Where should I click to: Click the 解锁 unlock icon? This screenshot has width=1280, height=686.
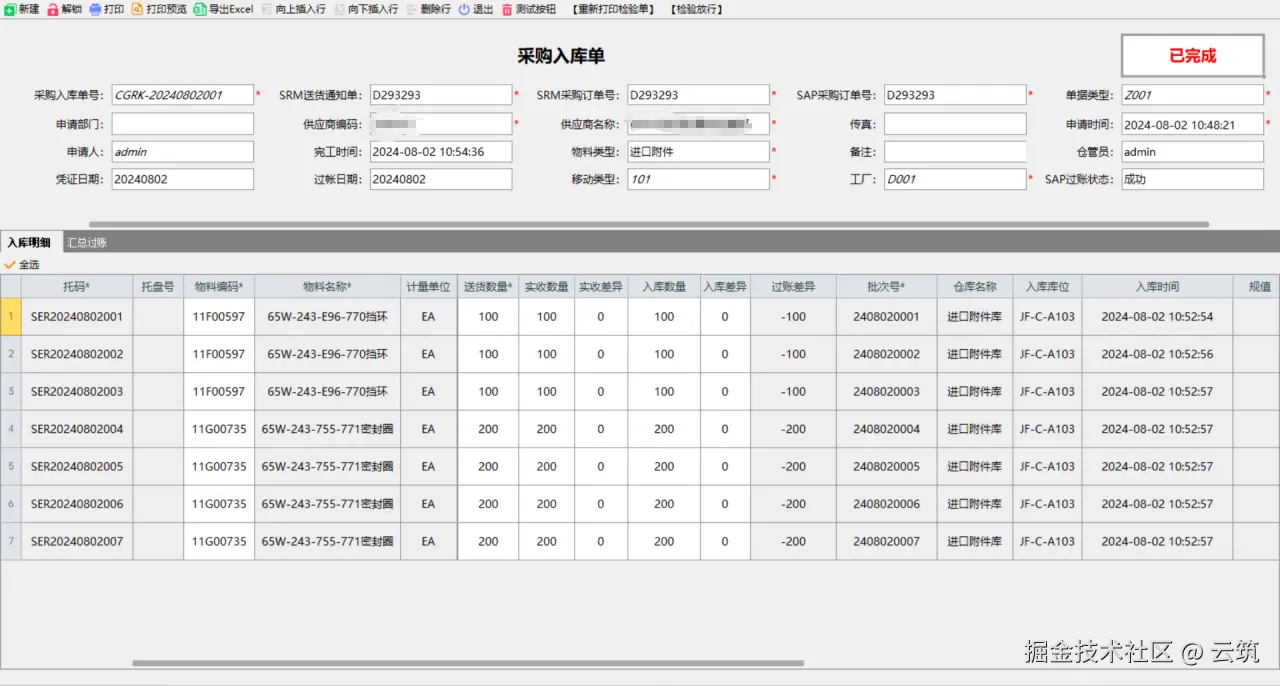[x=53, y=9]
